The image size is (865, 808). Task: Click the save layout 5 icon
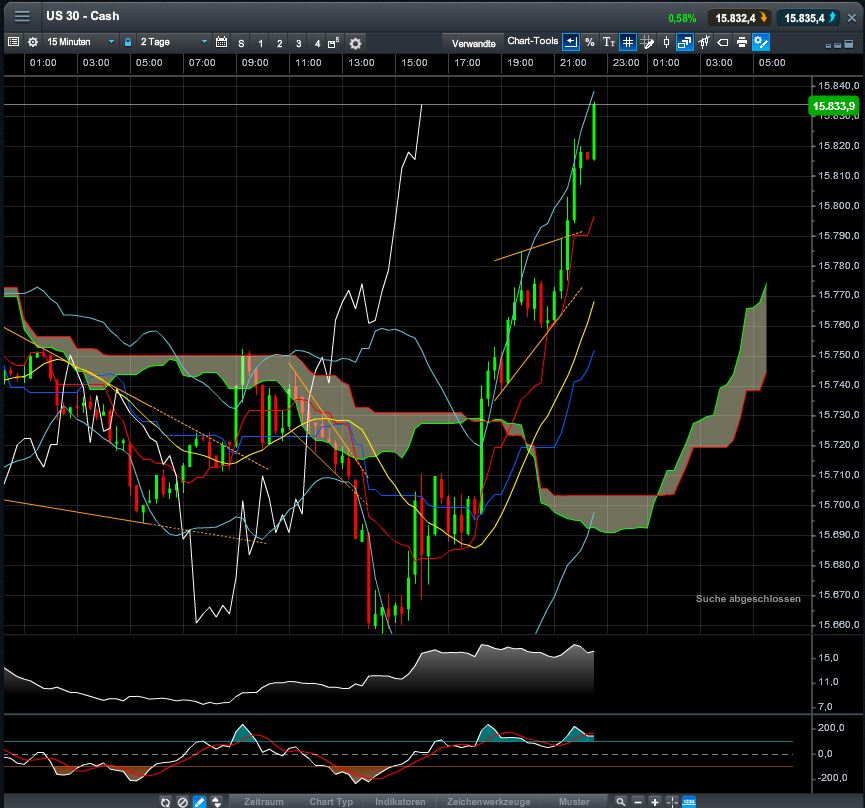(333, 43)
